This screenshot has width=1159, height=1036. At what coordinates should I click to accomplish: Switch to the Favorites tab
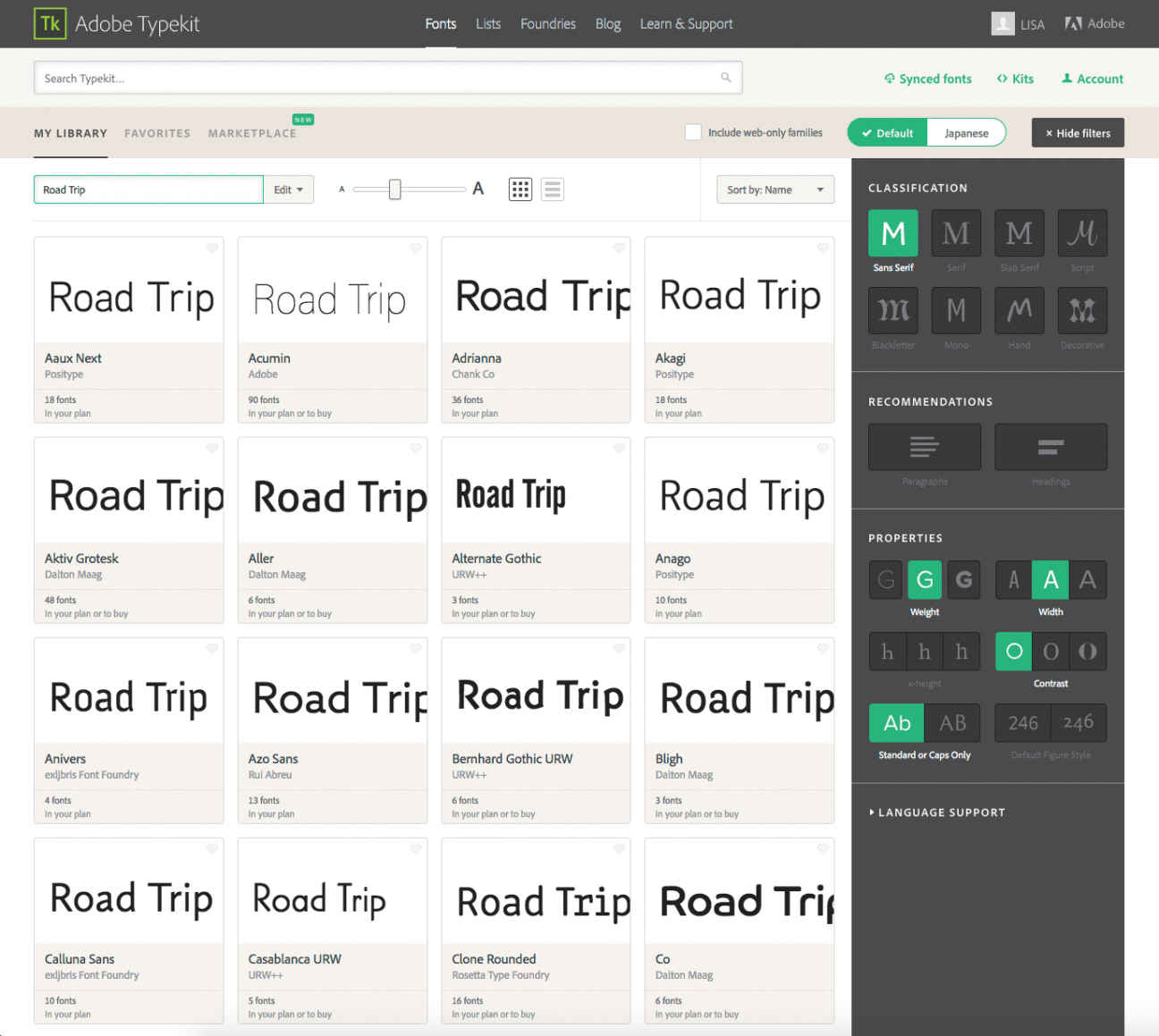tap(157, 133)
